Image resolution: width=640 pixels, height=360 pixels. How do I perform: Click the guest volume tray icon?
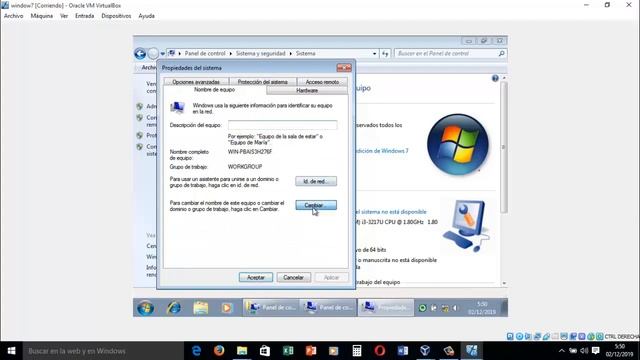coord(456,308)
